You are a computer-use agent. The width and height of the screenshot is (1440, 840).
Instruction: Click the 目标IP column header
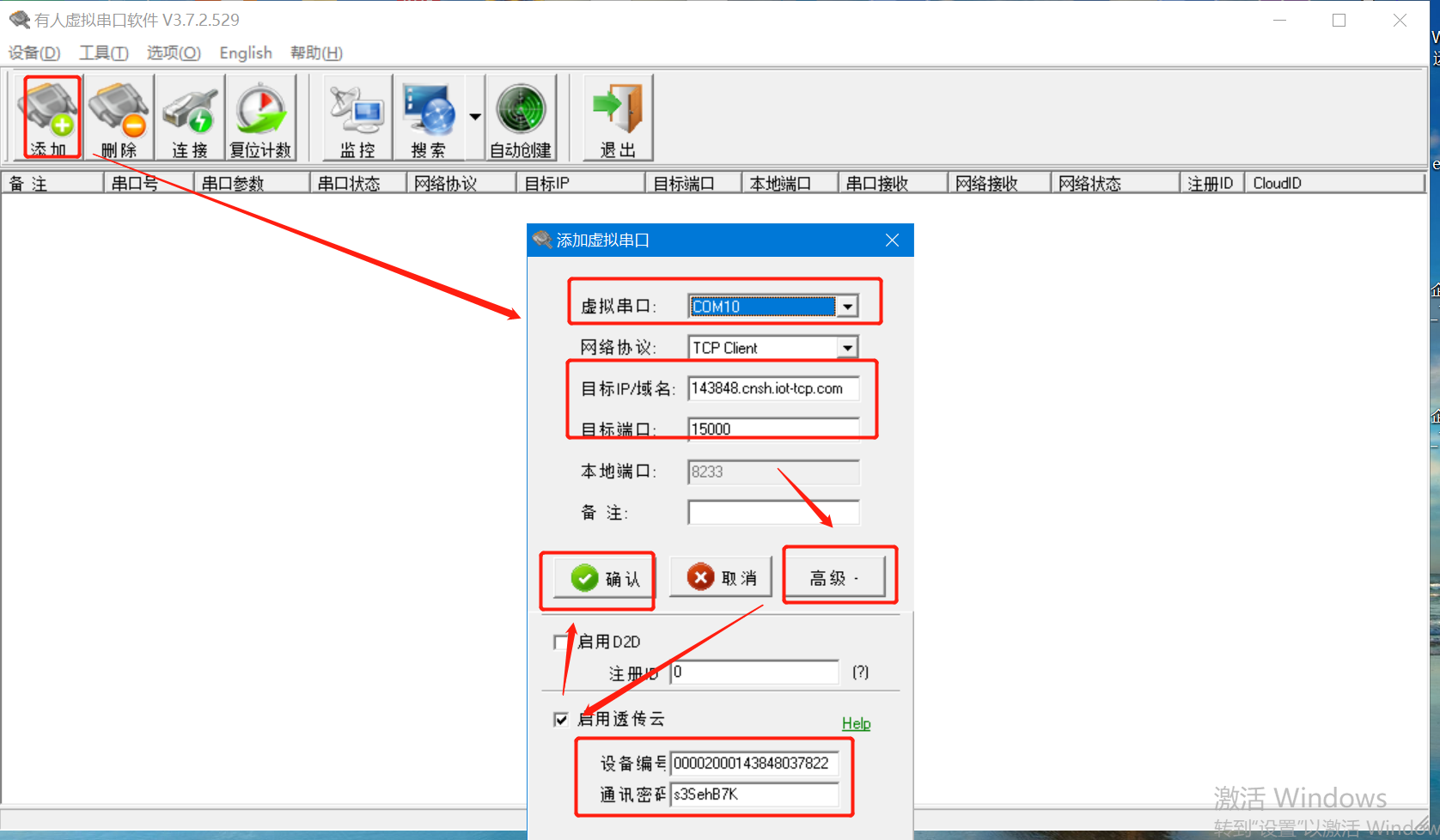point(580,183)
